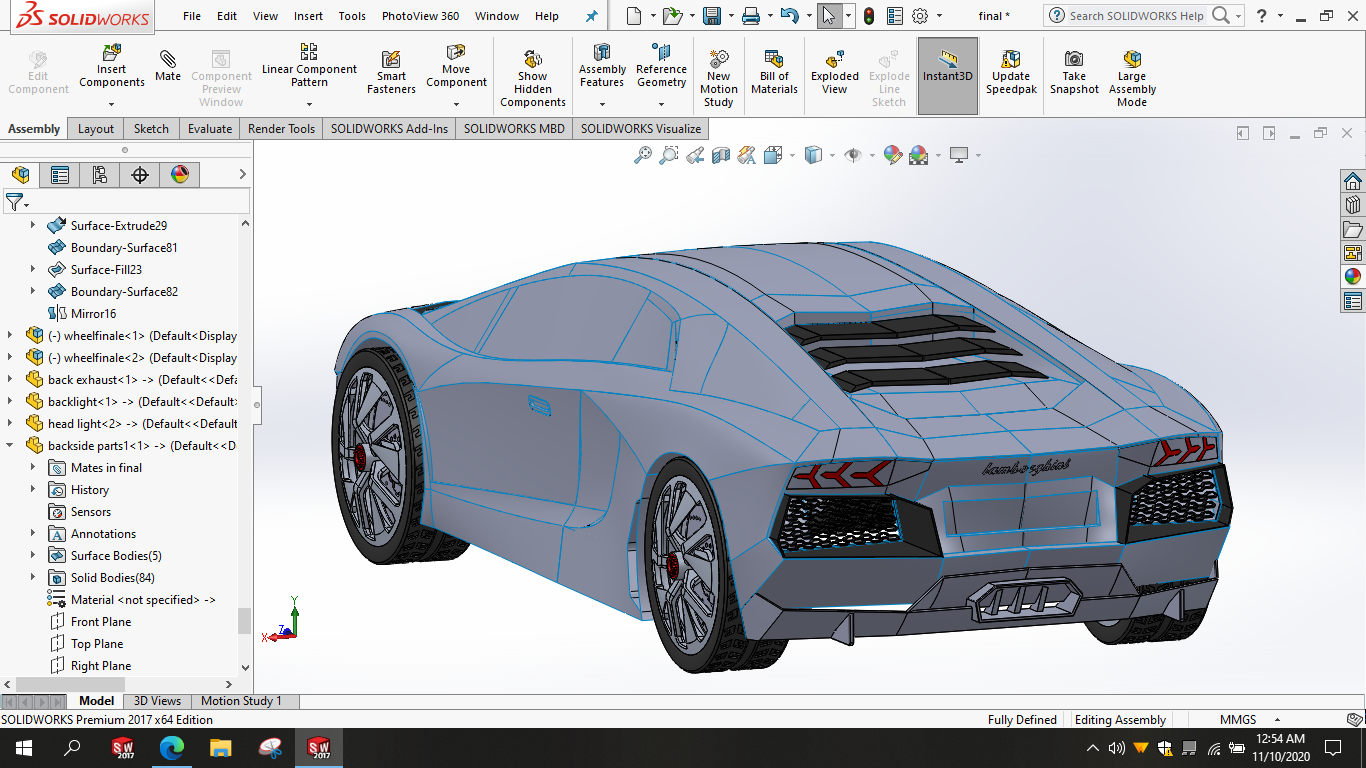Open Bill of Materials
Viewport: 1366px width, 768px height.
coord(774,72)
